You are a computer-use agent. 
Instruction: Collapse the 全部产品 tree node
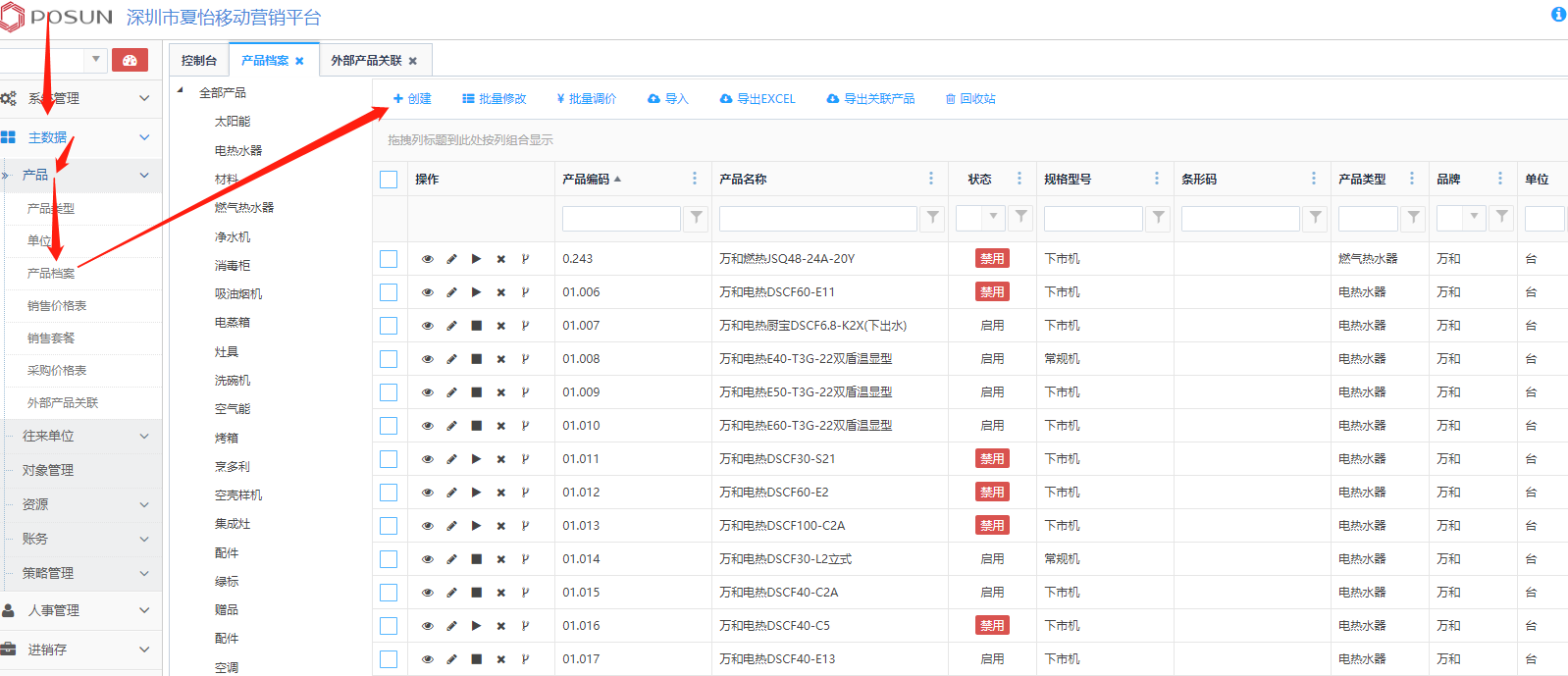pos(181,91)
